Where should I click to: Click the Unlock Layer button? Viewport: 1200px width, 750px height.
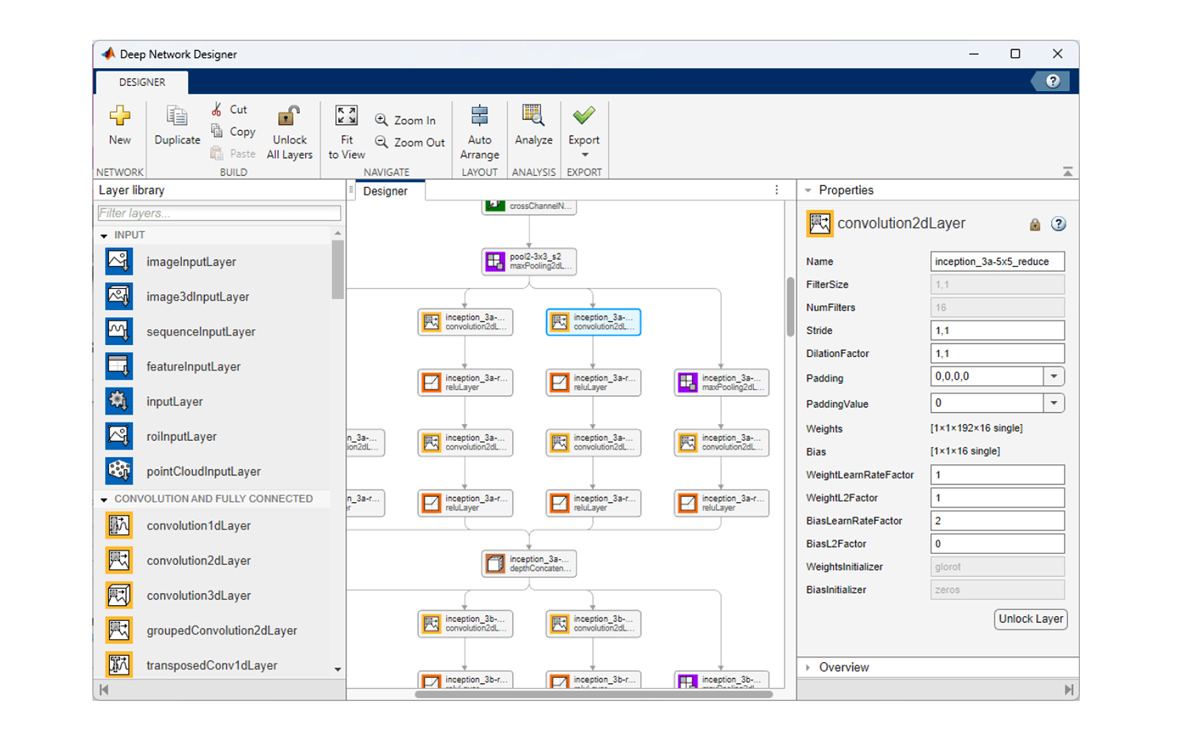(x=1030, y=619)
